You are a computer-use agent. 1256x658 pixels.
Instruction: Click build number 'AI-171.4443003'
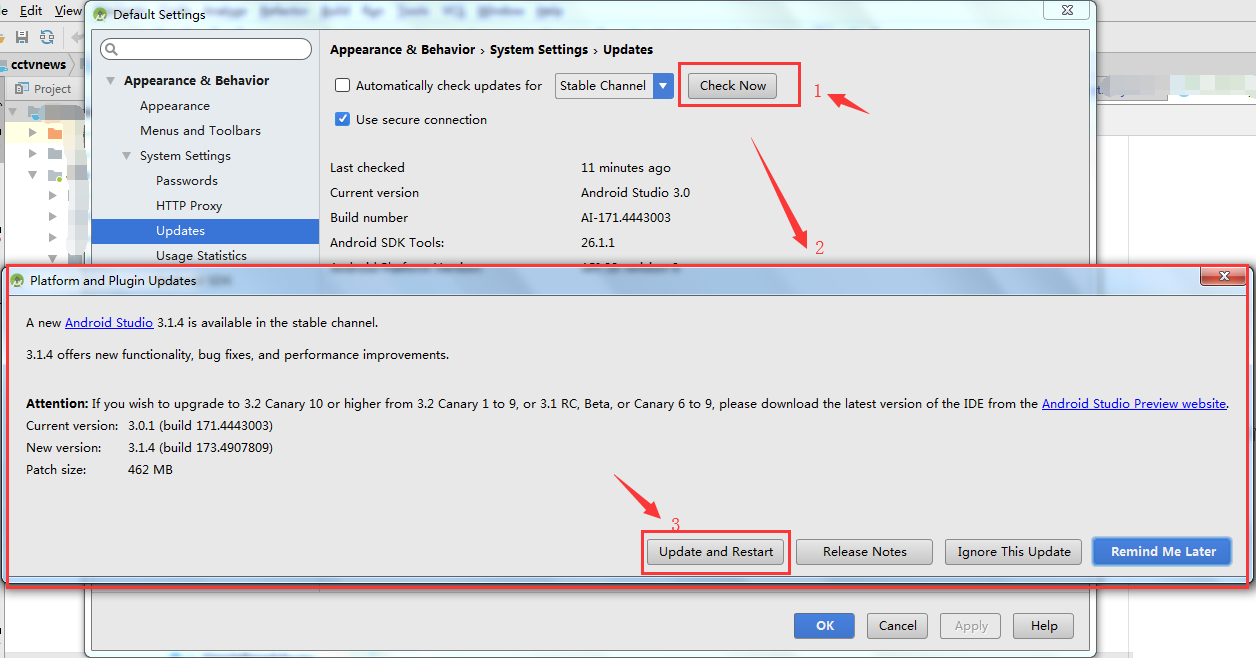pos(626,218)
